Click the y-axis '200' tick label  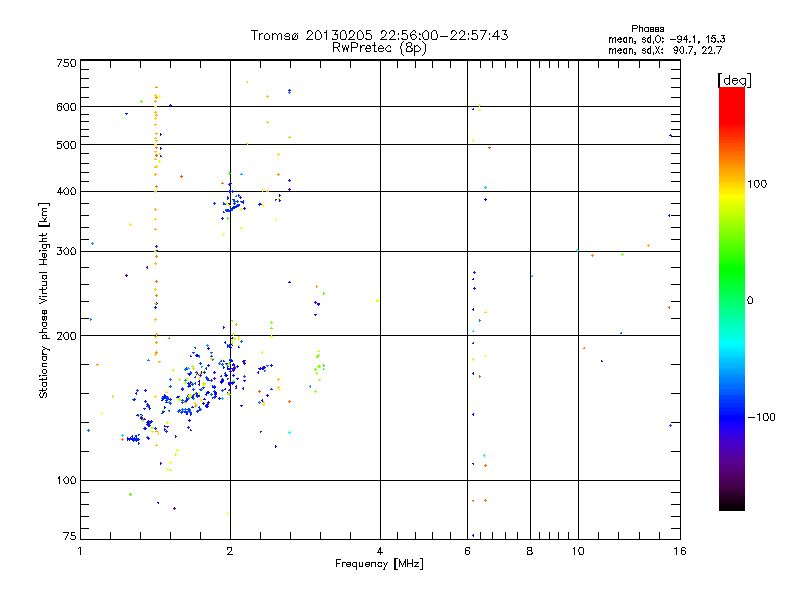pos(66,336)
